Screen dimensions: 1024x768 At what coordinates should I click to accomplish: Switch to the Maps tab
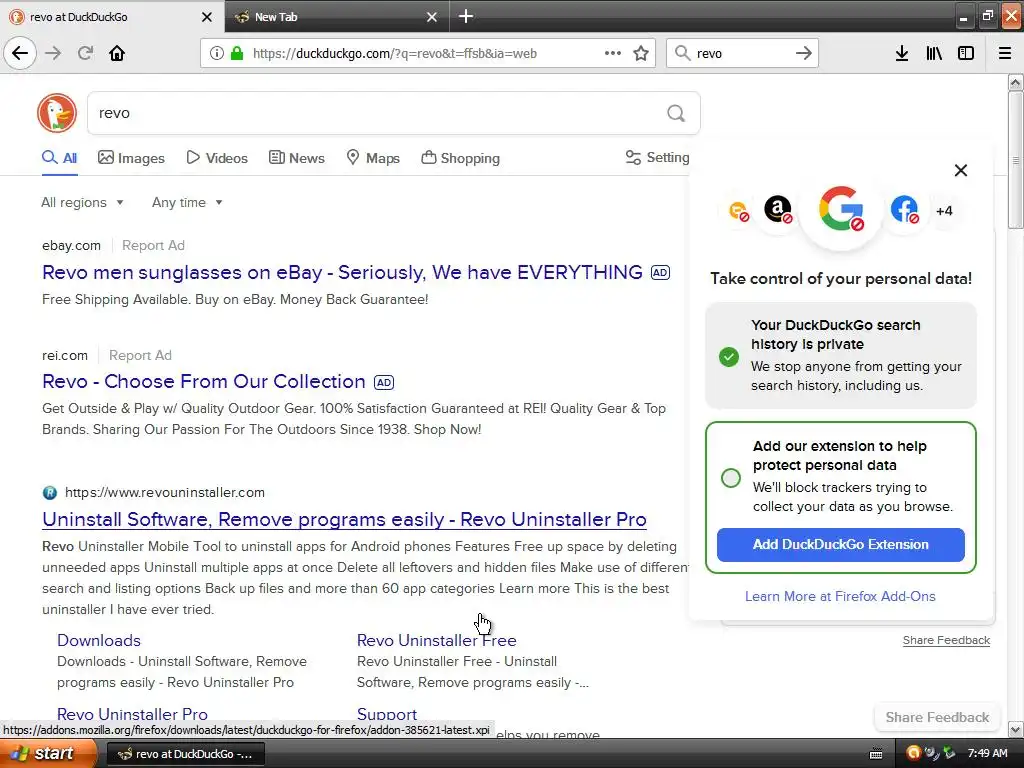(x=373, y=158)
